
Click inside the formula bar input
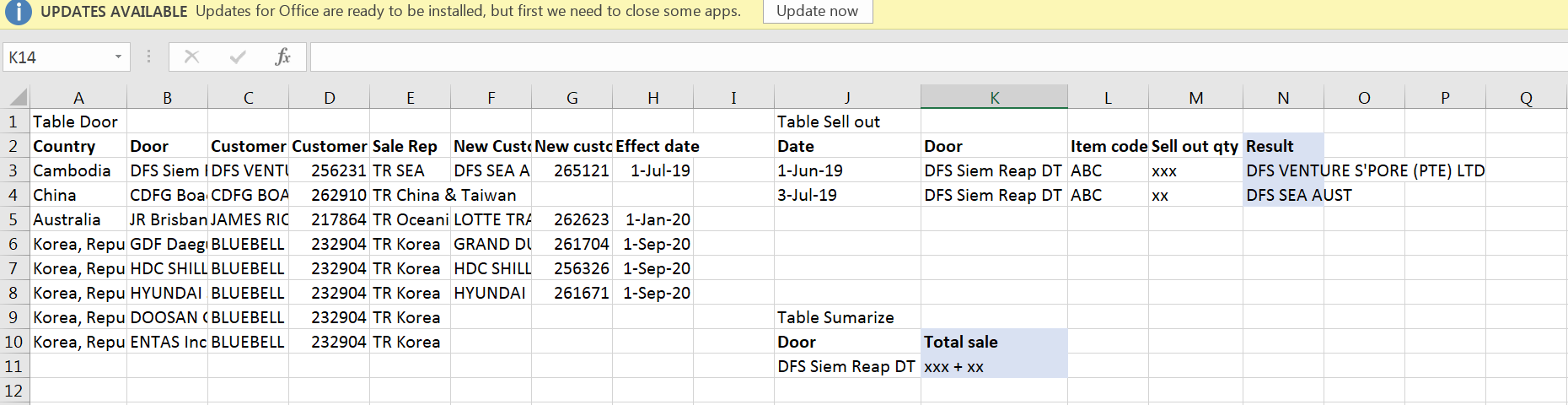tap(938, 57)
